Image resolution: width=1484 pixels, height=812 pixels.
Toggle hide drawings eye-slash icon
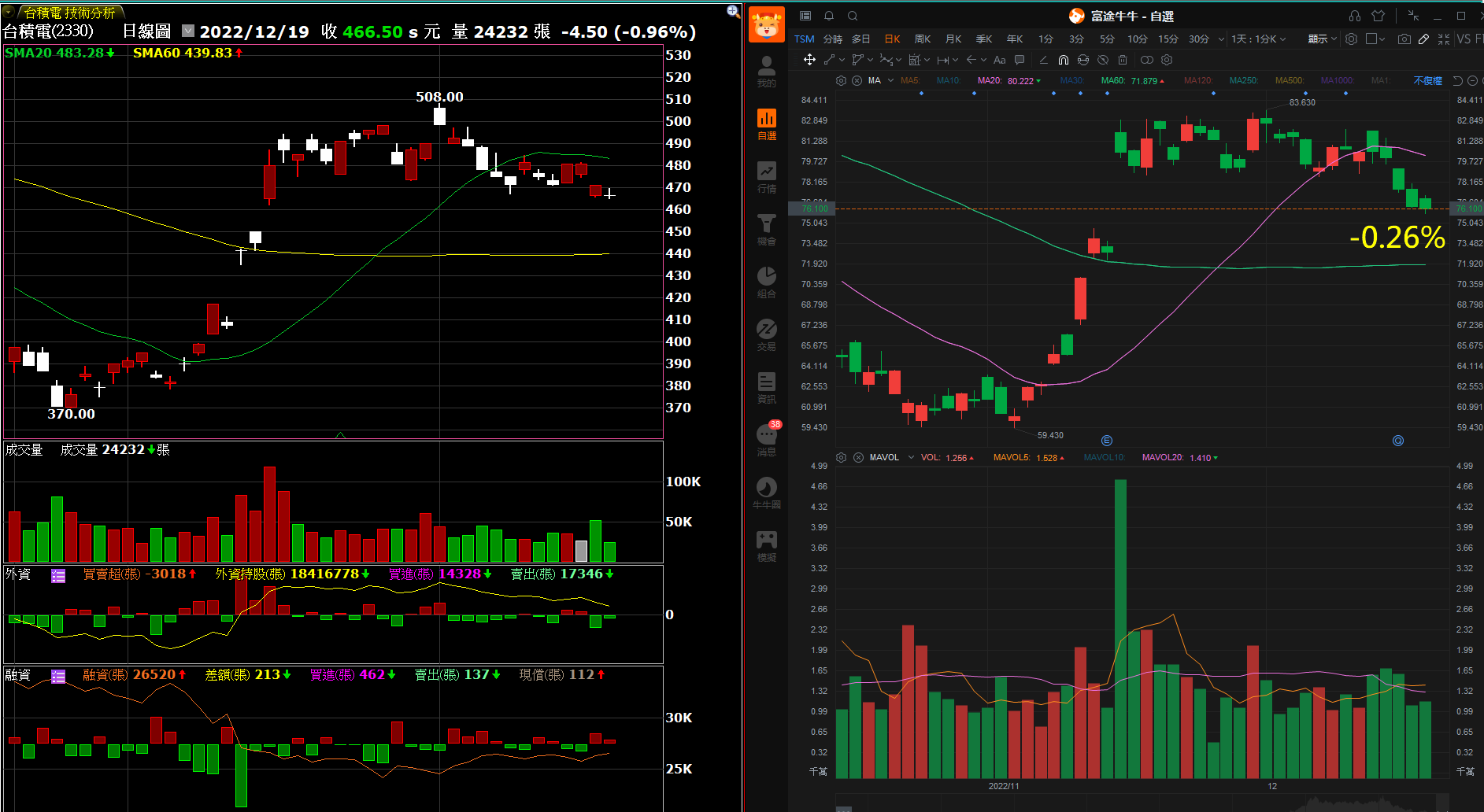coord(1103,60)
